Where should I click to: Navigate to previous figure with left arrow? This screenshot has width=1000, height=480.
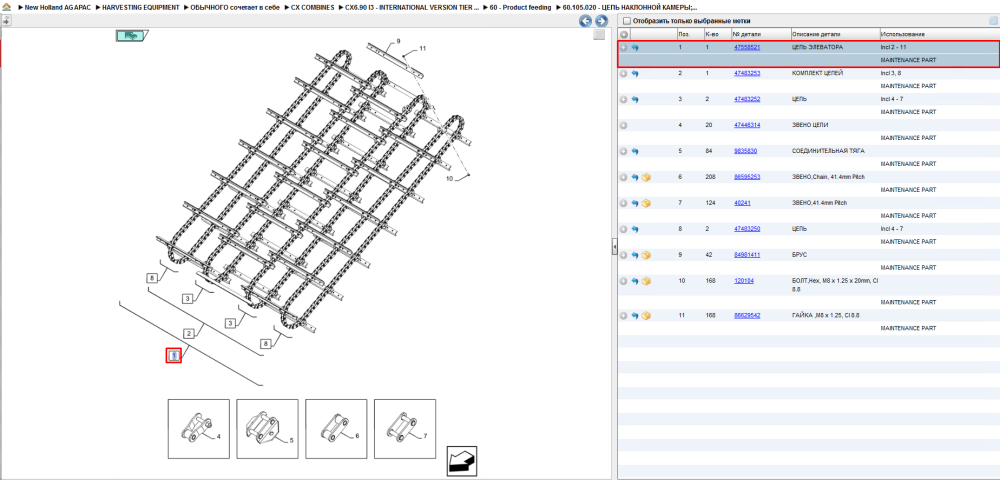pyautogui.click(x=585, y=21)
